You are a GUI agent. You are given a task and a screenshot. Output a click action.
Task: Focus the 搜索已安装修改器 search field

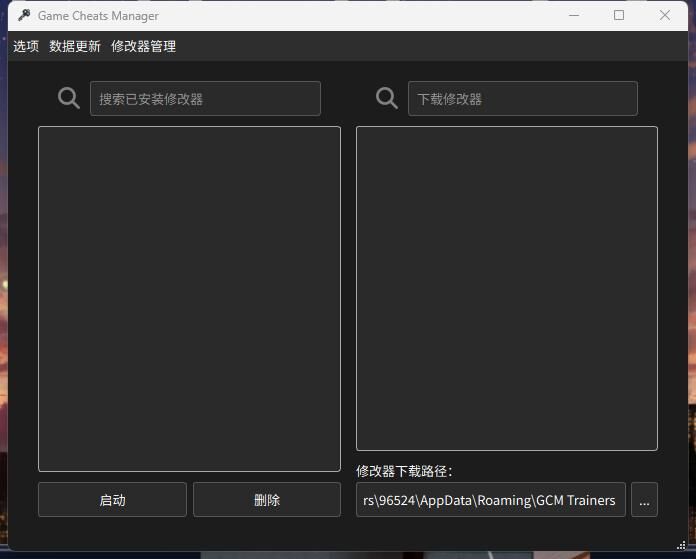(x=205, y=99)
